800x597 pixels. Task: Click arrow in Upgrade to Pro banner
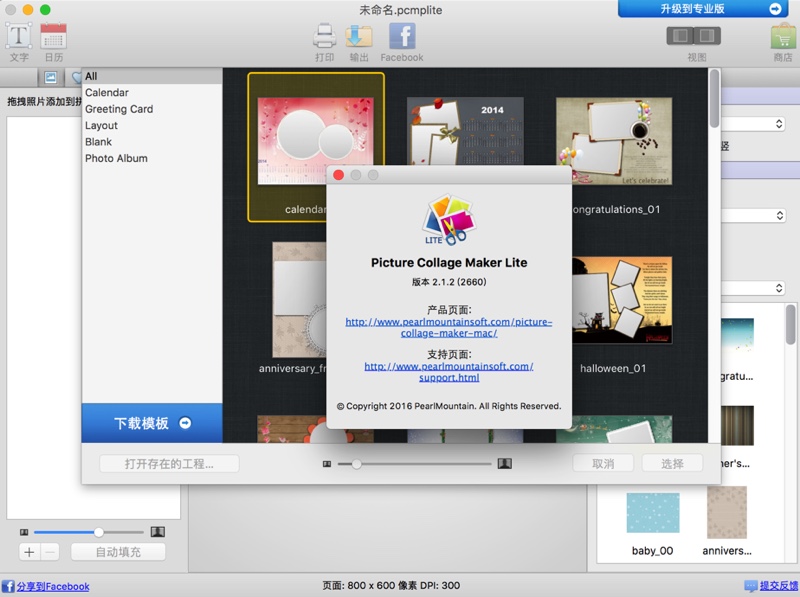[x=775, y=9]
